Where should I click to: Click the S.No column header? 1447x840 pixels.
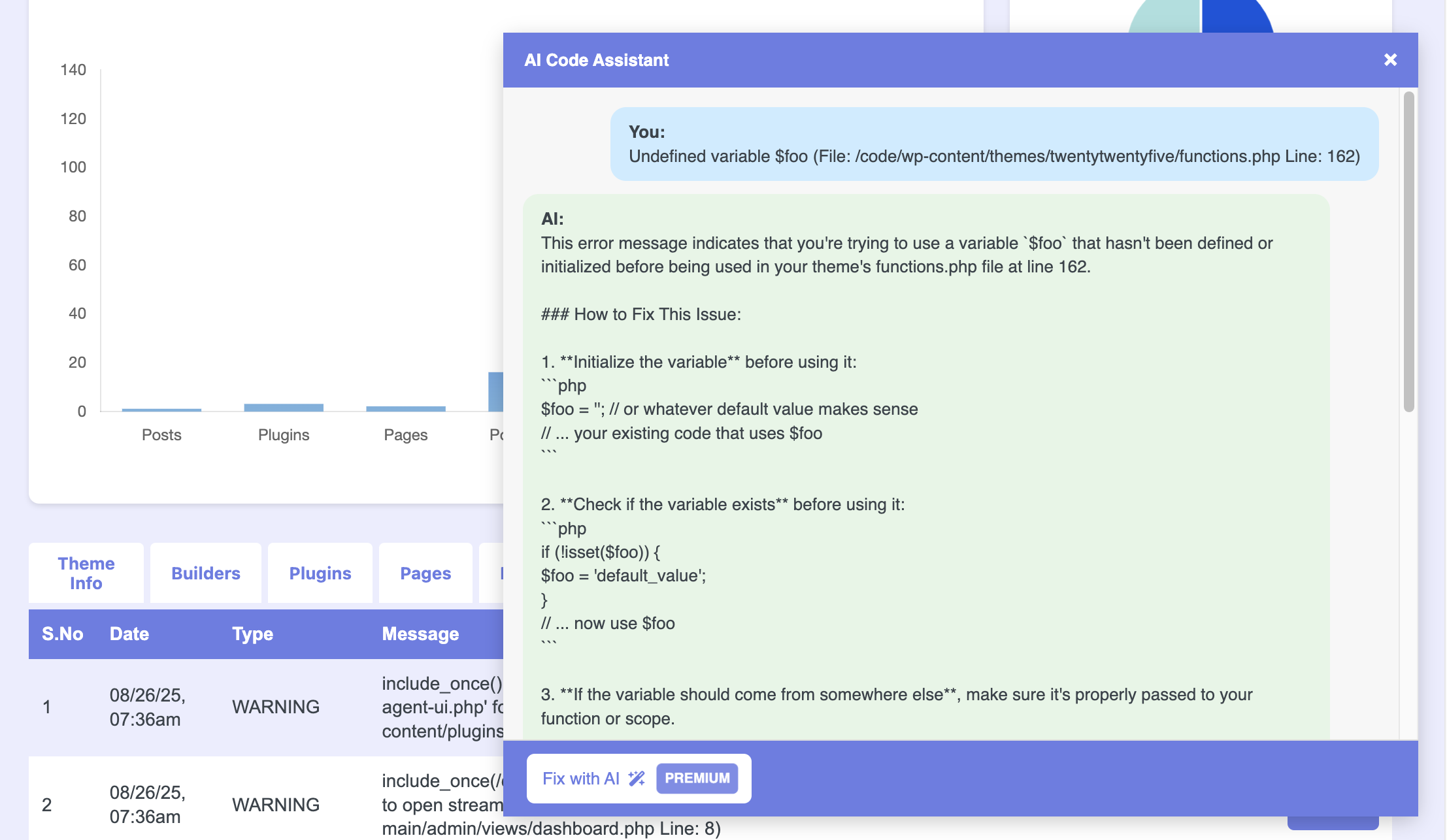click(x=63, y=634)
